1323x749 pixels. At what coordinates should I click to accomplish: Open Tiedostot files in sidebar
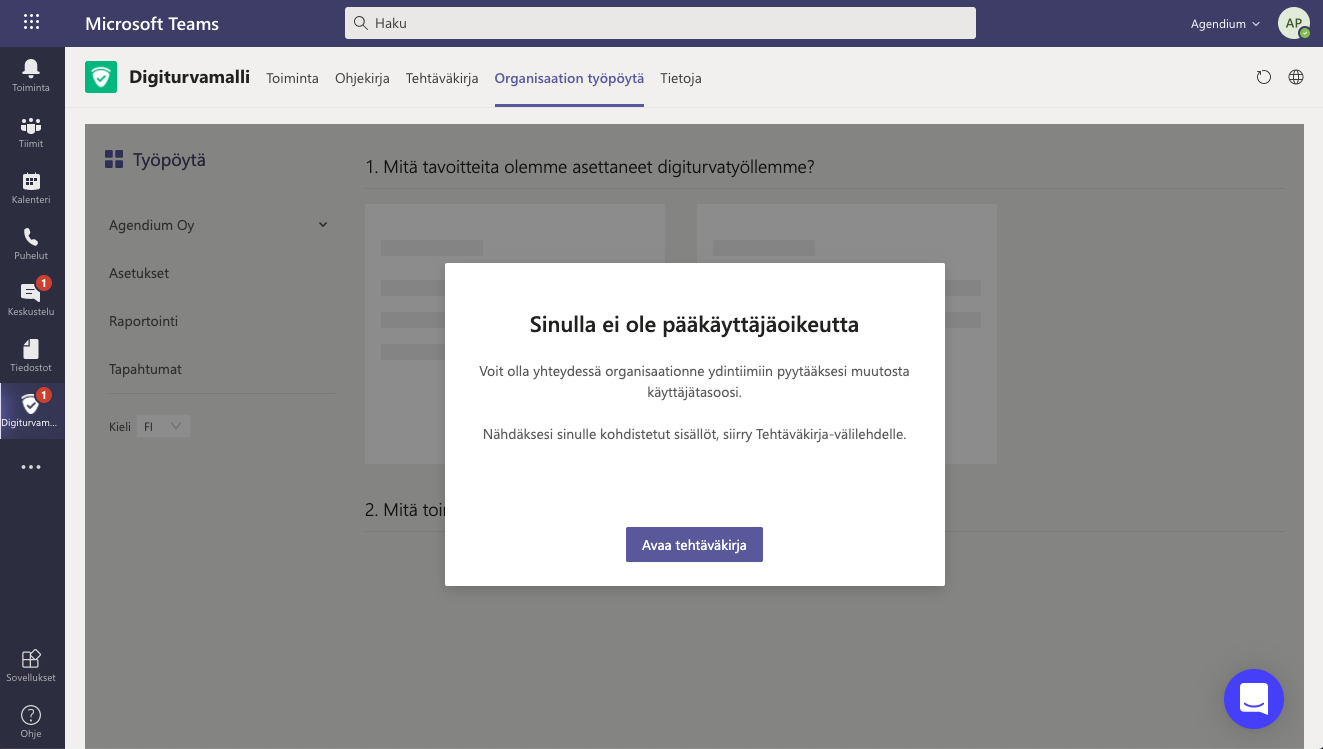pos(32,355)
